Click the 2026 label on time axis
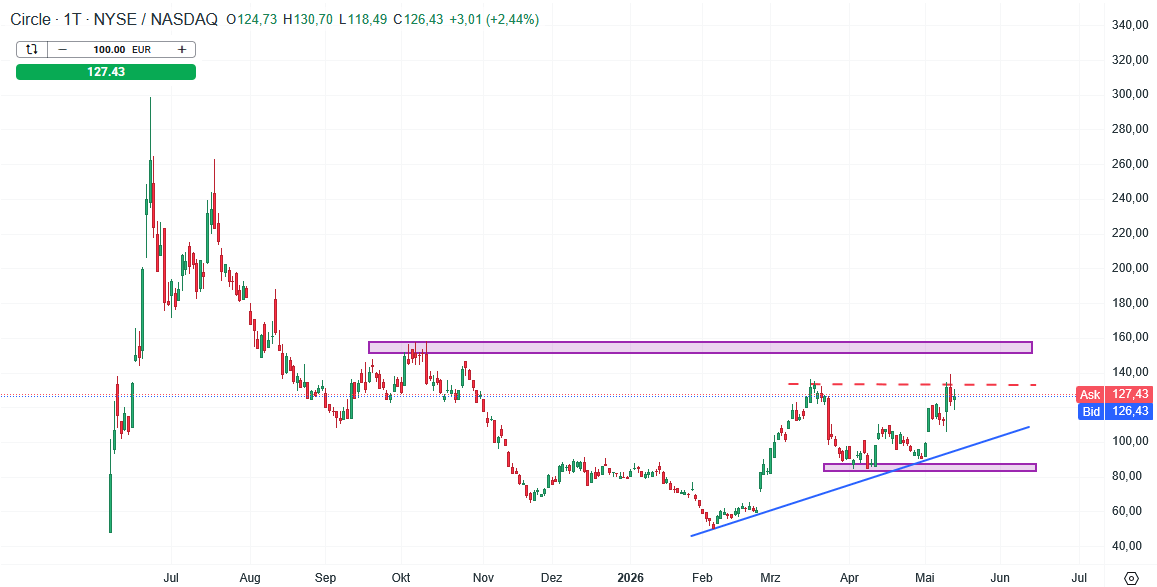Image resolution: width=1157 pixels, height=587 pixels. pyautogui.click(x=630, y=577)
